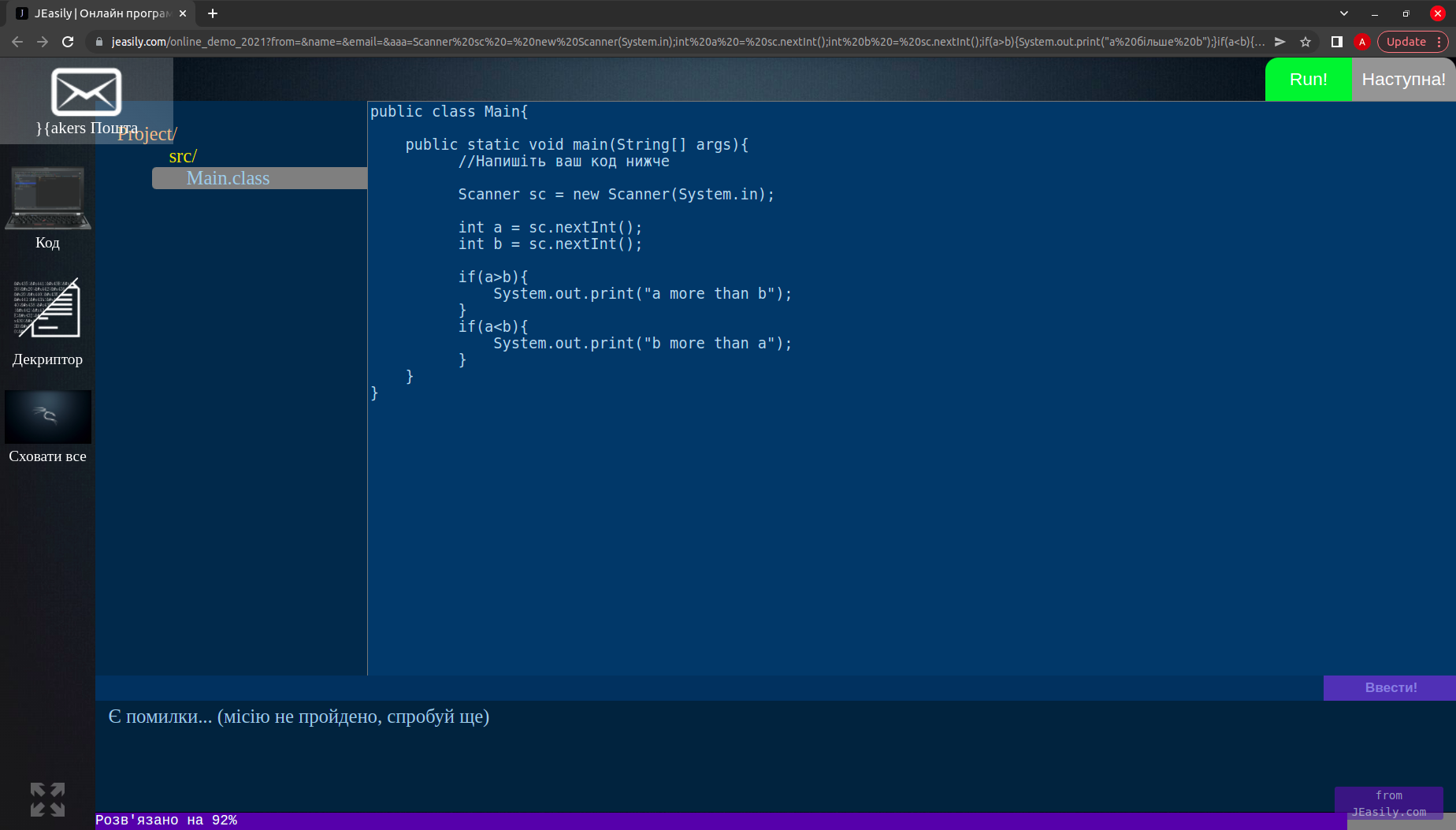Switch to the JEasily browser tab
Viewport: 1456px width, 830px height.
(98, 13)
